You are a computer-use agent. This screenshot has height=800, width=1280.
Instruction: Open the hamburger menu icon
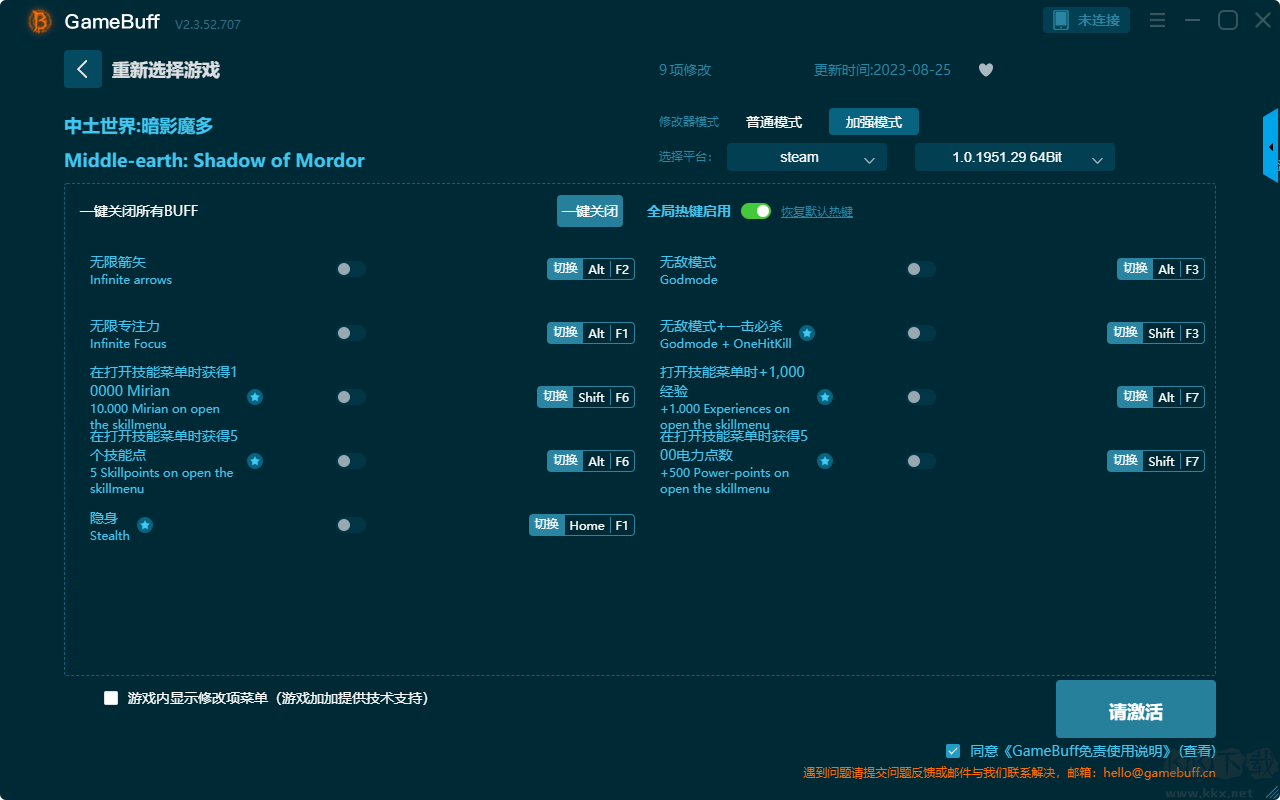coord(1157,20)
